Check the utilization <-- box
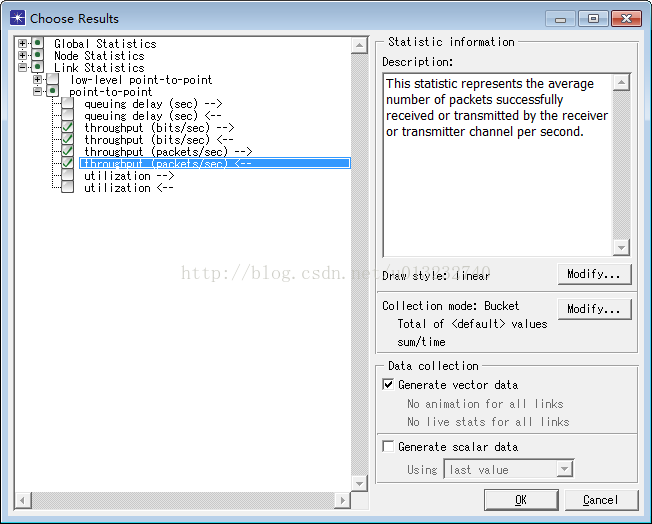 pyautogui.click(x=67, y=187)
